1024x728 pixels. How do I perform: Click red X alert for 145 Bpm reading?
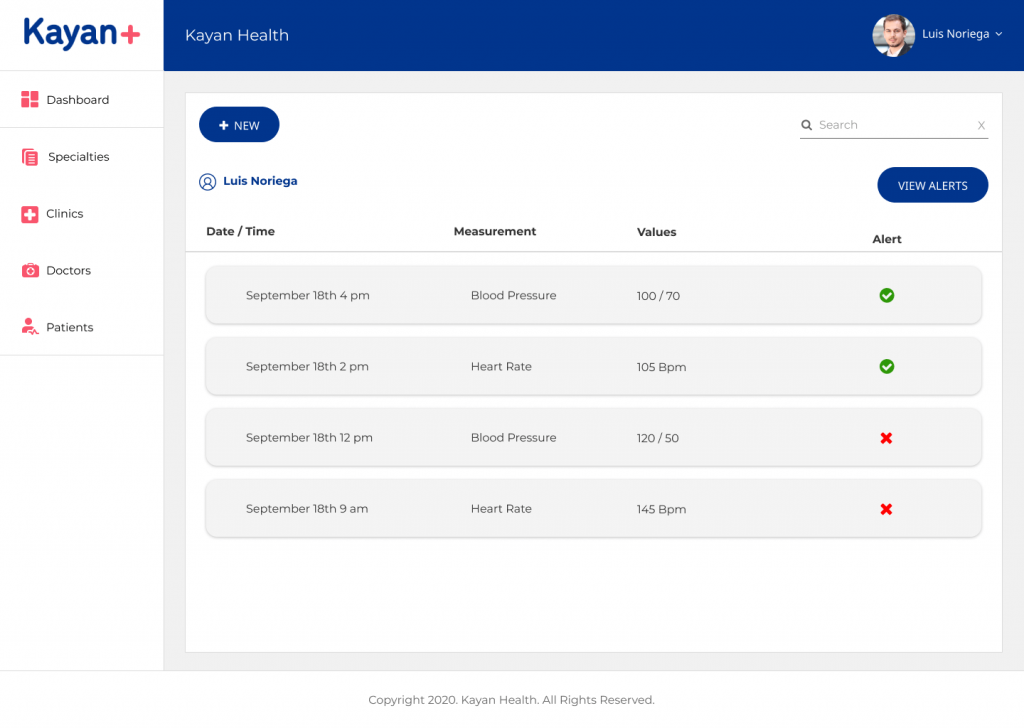886,509
